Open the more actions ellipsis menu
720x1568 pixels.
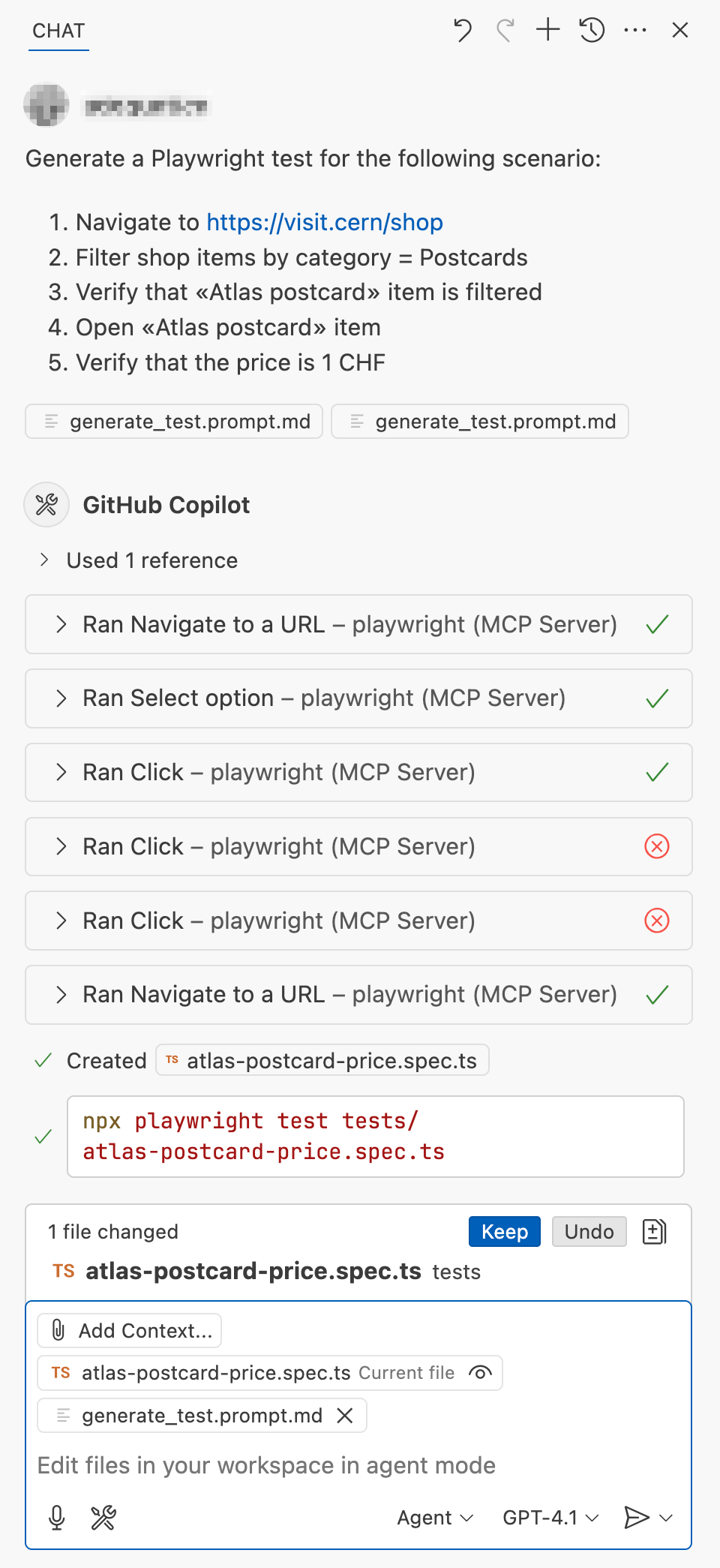(635, 30)
